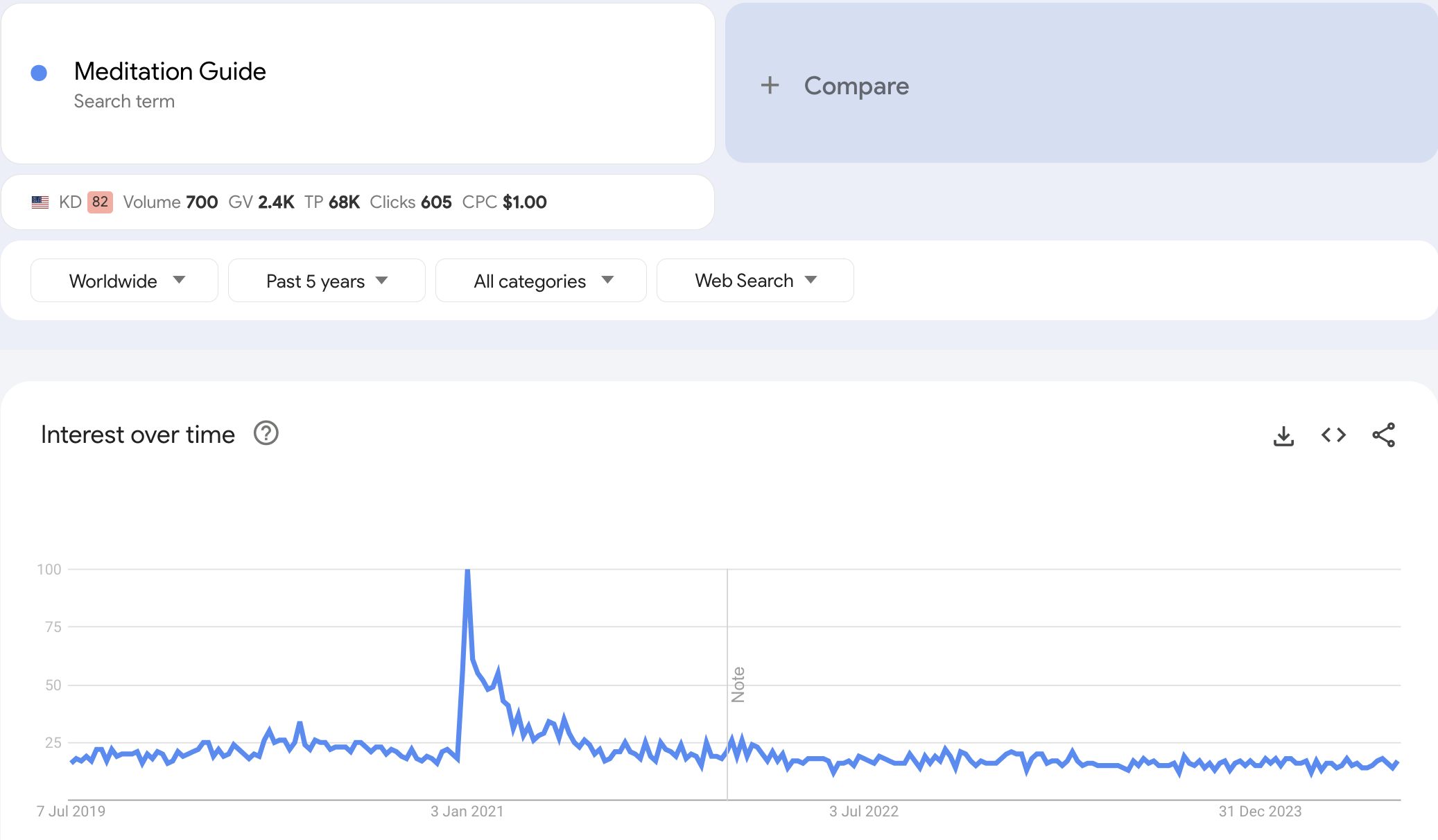Expand the Past 5 years time range
The height and width of the screenshot is (840, 1438).
click(327, 281)
